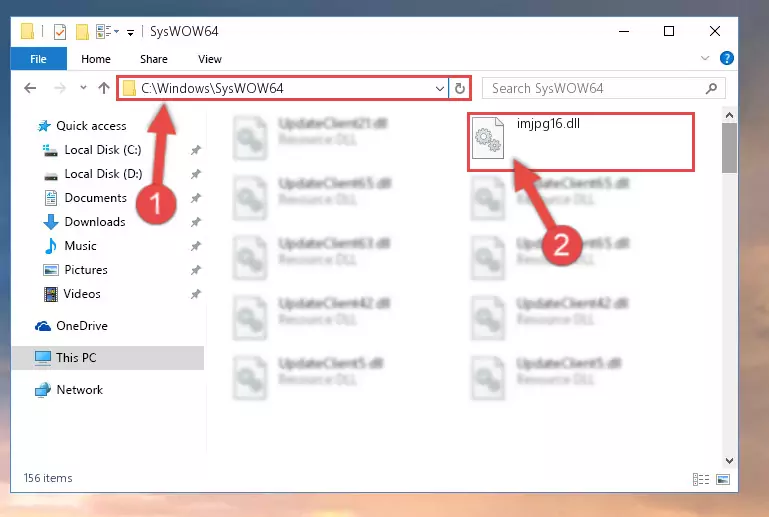Click the imjpg16.dll gear file icon
This screenshot has height=517, width=769.
pos(487,138)
